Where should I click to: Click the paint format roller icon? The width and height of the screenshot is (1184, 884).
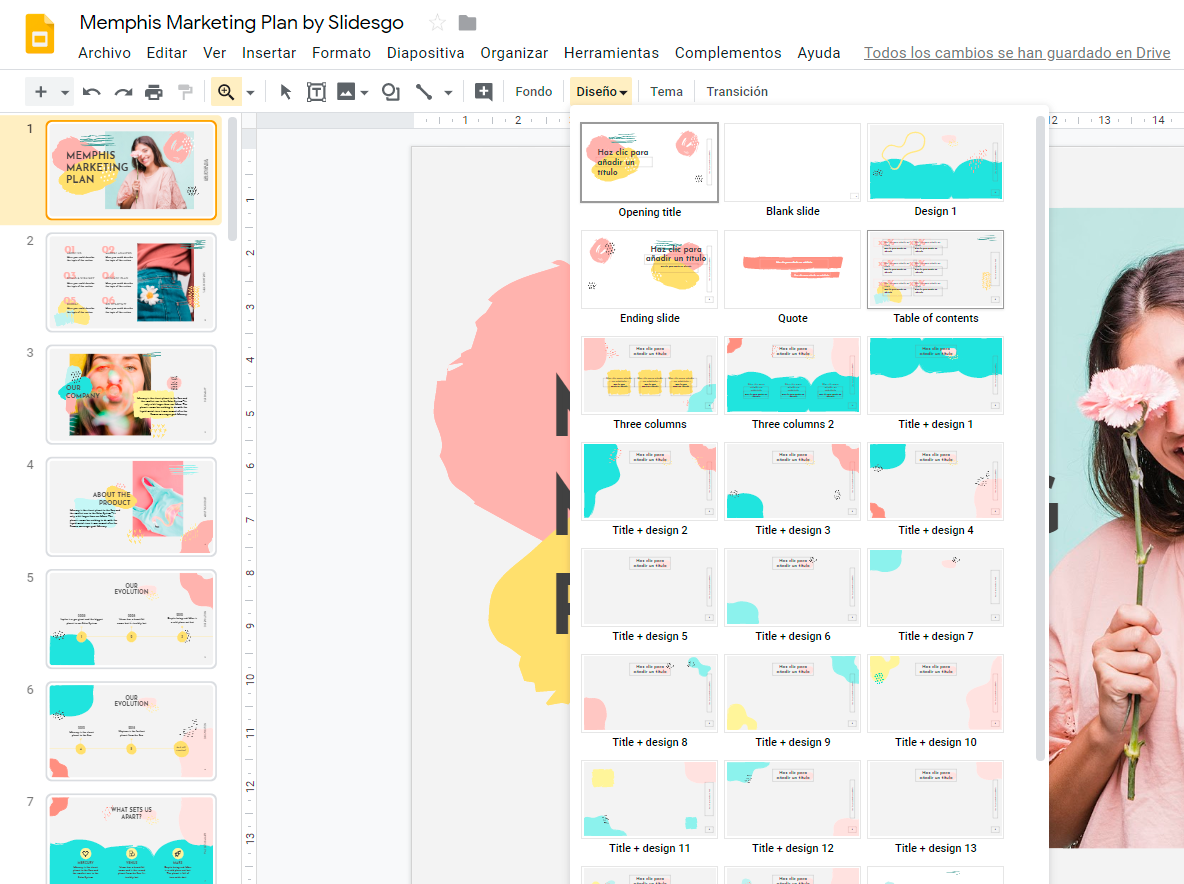coord(185,92)
